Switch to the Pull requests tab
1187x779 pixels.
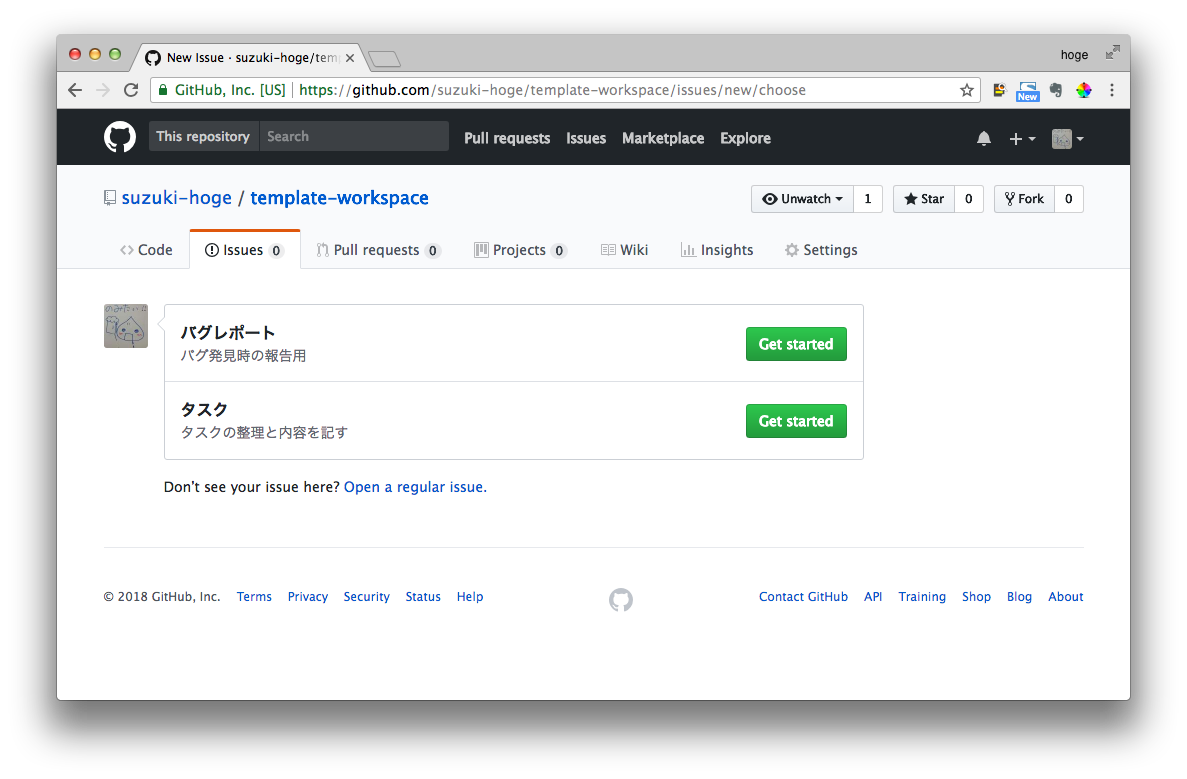(x=368, y=250)
